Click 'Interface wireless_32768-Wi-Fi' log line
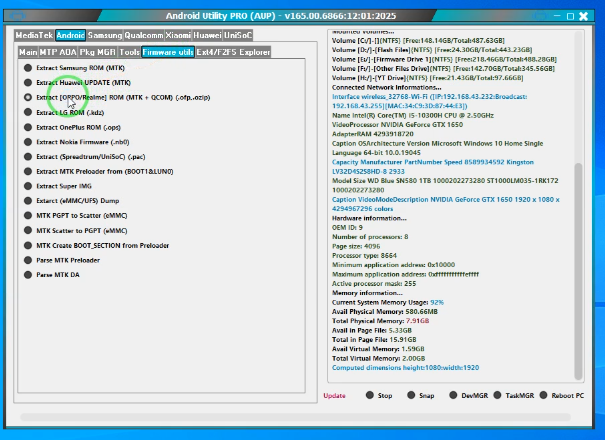Image resolution: width=605 pixels, height=440 pixels. (429, 101)
